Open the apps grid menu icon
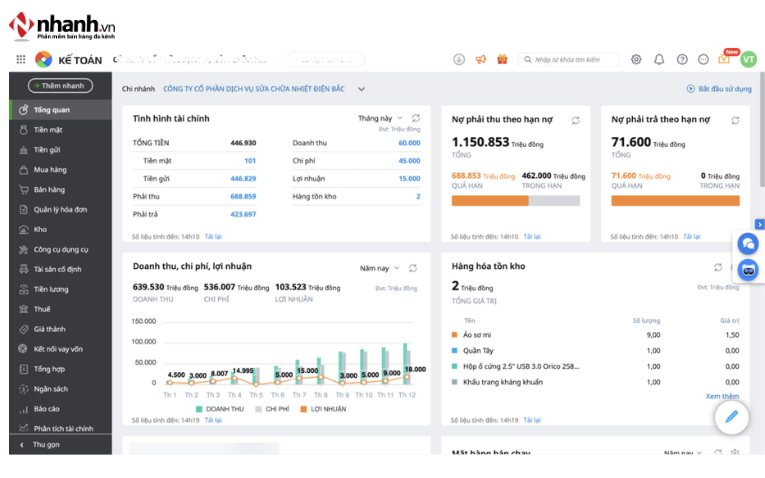Viewport: 765px width, 478px height. (x=20, y=60)
